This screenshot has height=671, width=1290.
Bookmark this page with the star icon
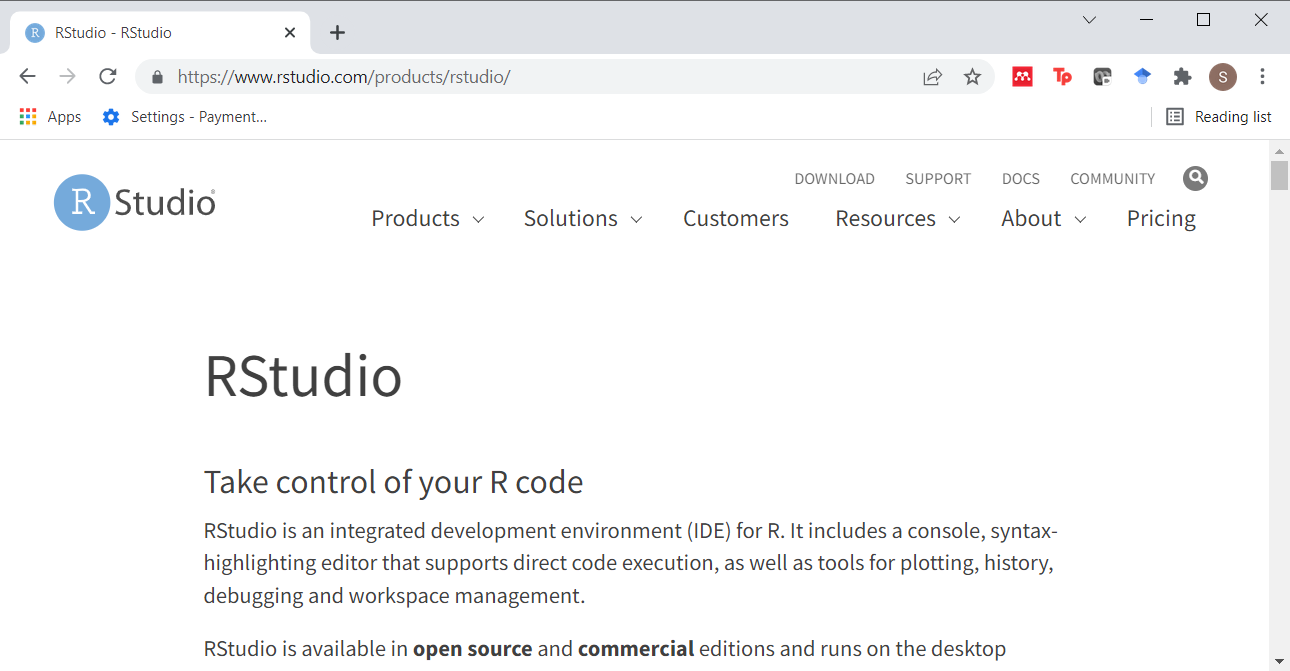[x=972, y=77]
